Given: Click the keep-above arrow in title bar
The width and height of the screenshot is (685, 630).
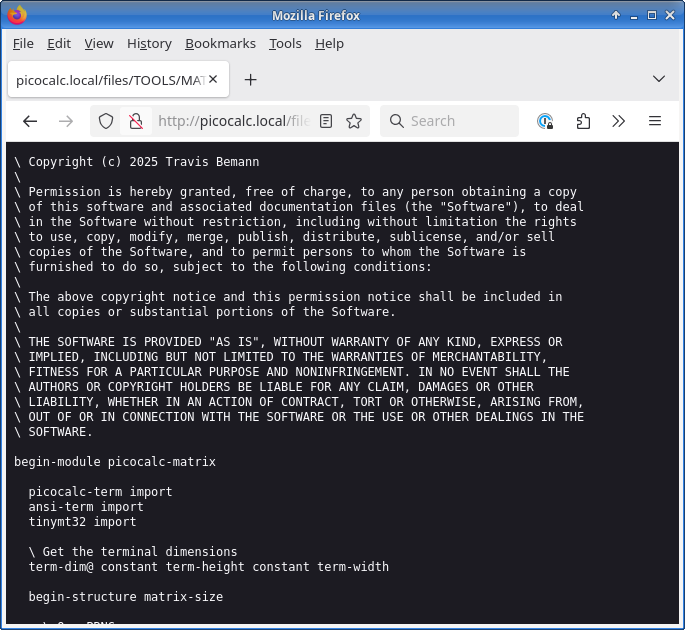Looking at the screenshot, I should coord(616,15).
